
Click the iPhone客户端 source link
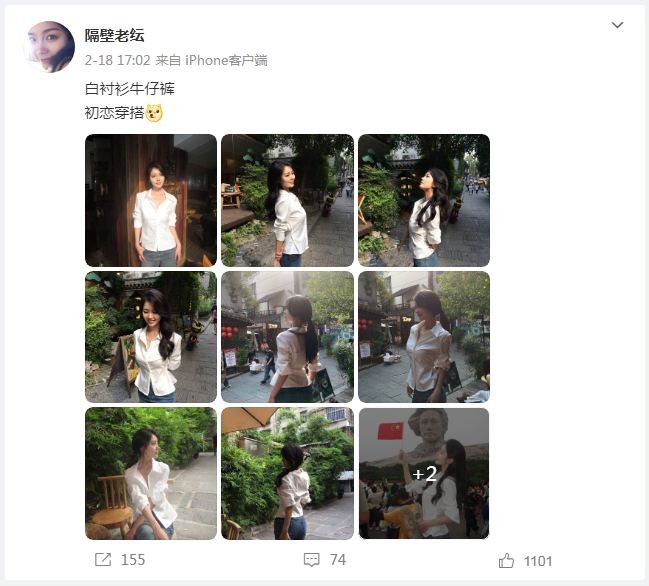point(226,60)
